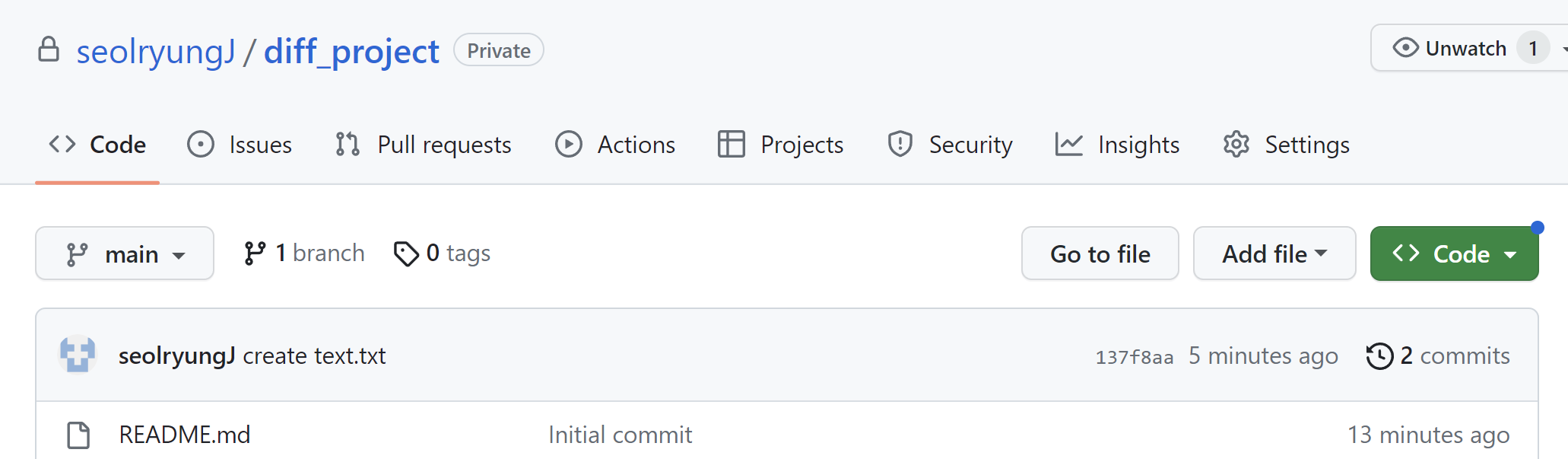
Task: Click the branch icon next to 1 branch
Action: (x=255, y=253)
